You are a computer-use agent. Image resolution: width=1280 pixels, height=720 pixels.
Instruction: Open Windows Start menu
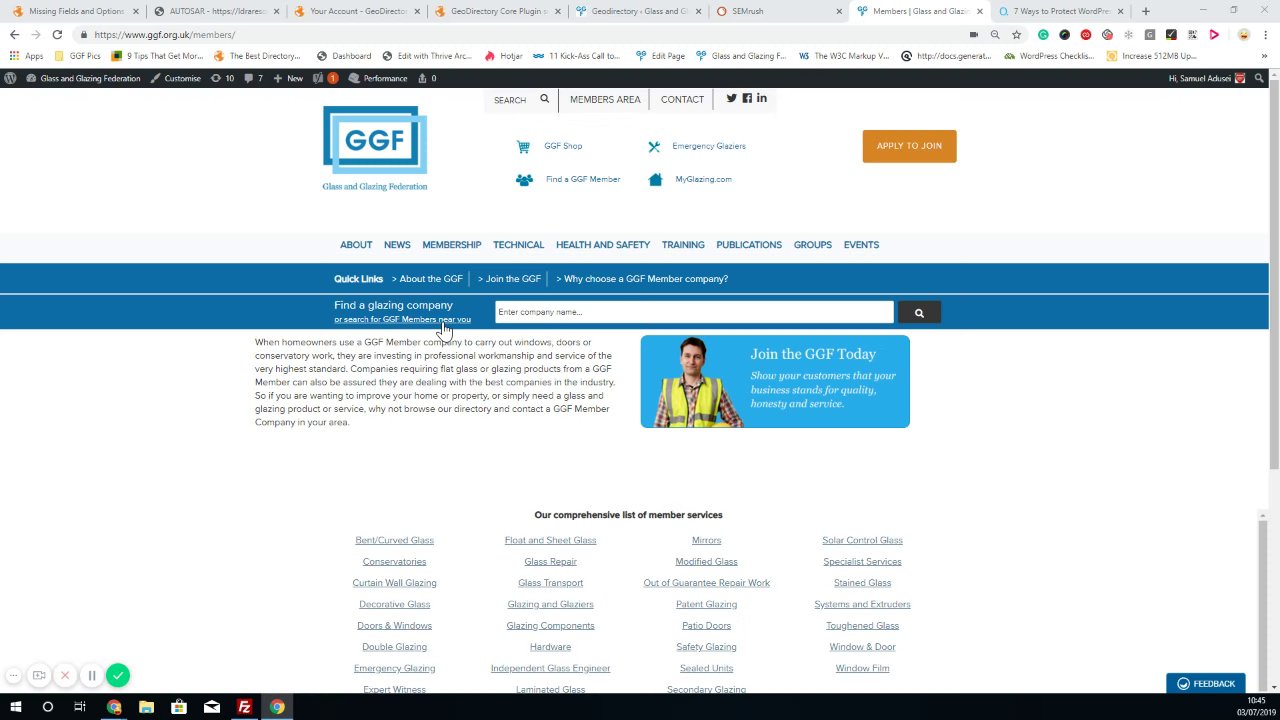(x=15, y=707)
